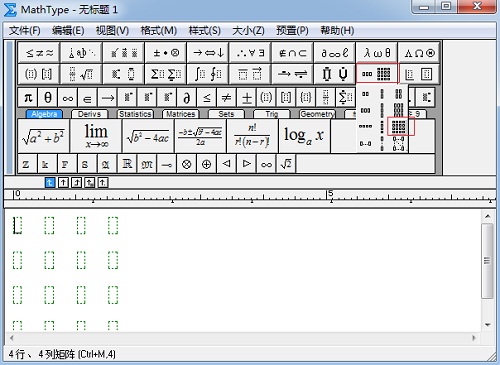Open the logical symbols palette (∴ ∀ ∃)
500x365 pixels.
click(250, 53)
